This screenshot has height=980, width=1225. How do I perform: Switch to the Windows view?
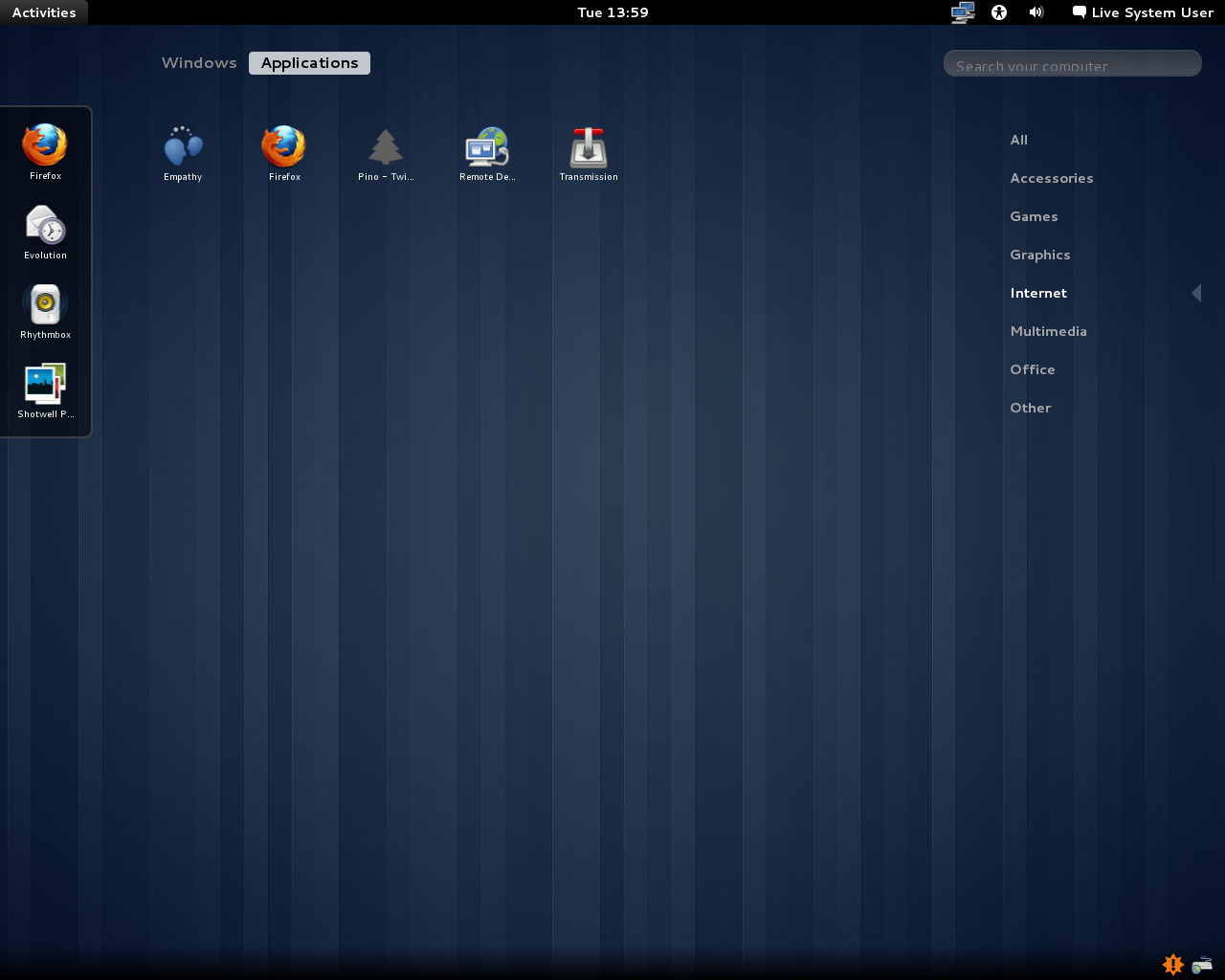tap(199, 63)
